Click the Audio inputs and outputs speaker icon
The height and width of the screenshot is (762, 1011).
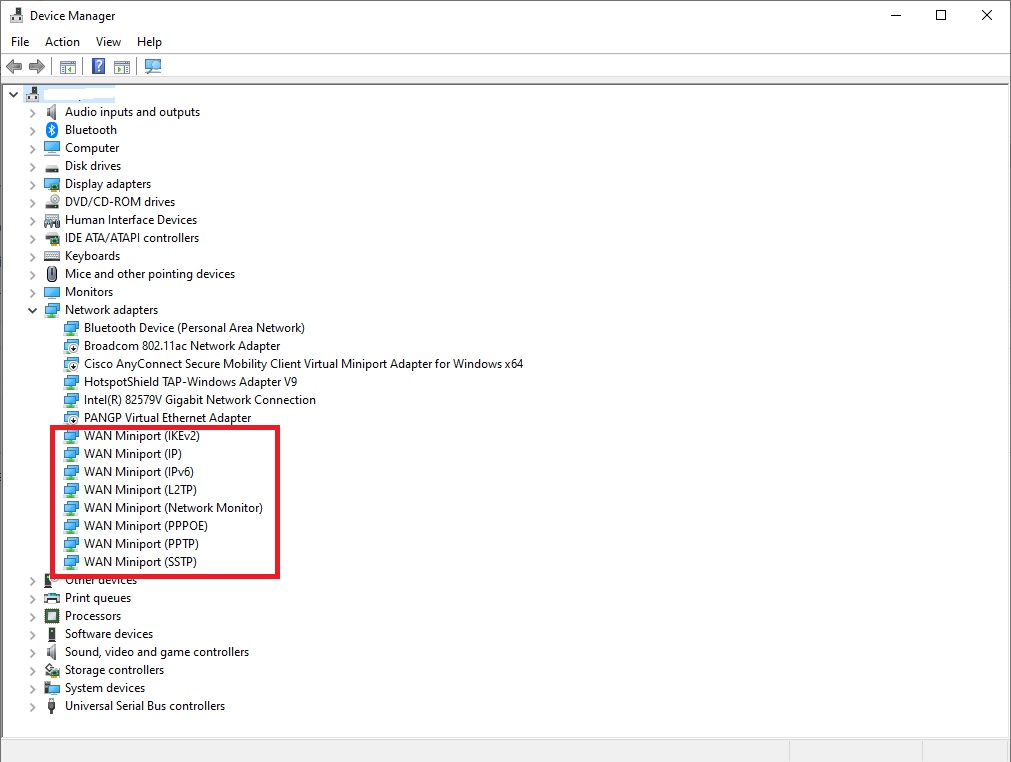pos(52,112)
